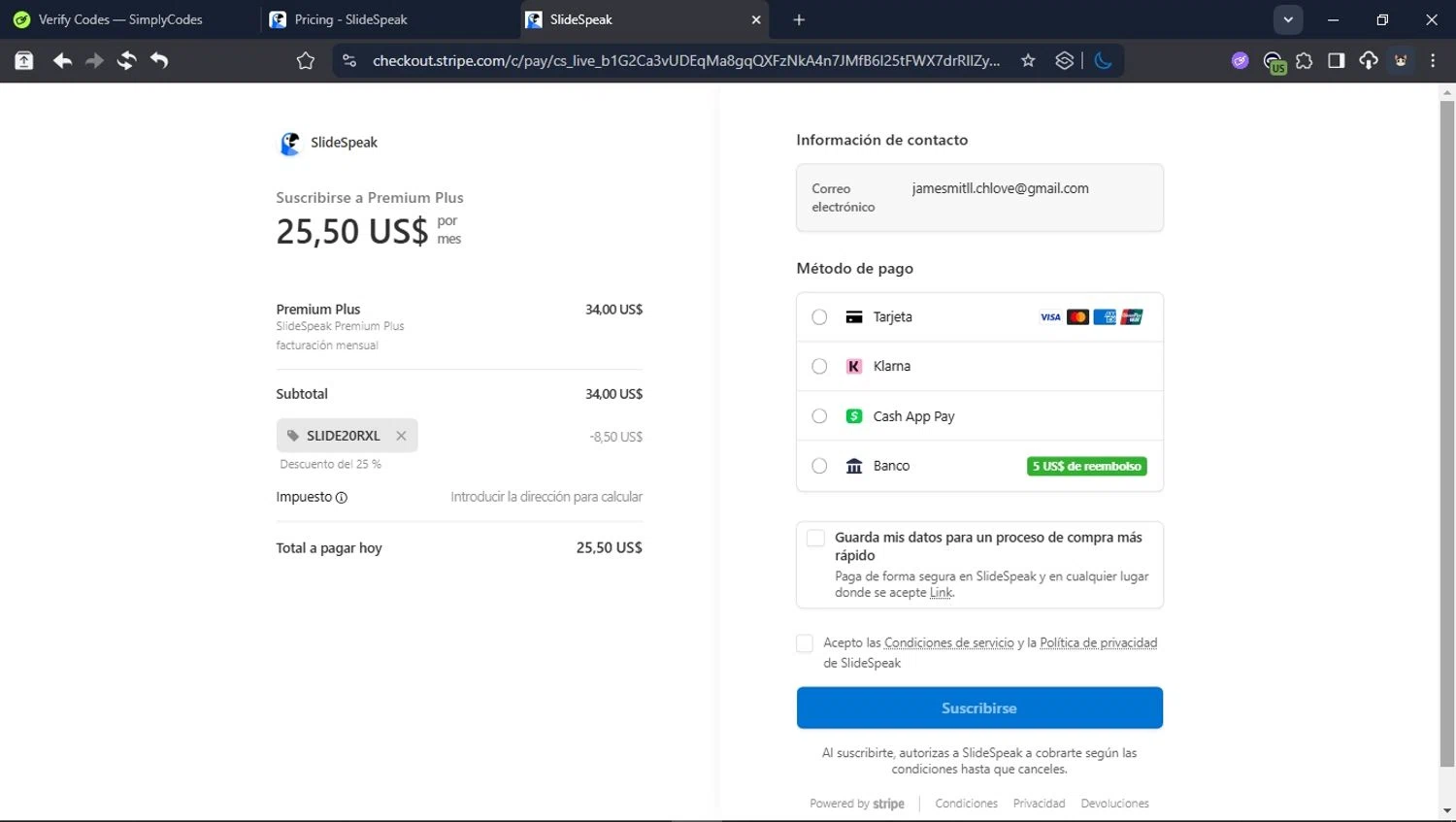
Task: Click the browser reload icon
Action: pos(126,60)
